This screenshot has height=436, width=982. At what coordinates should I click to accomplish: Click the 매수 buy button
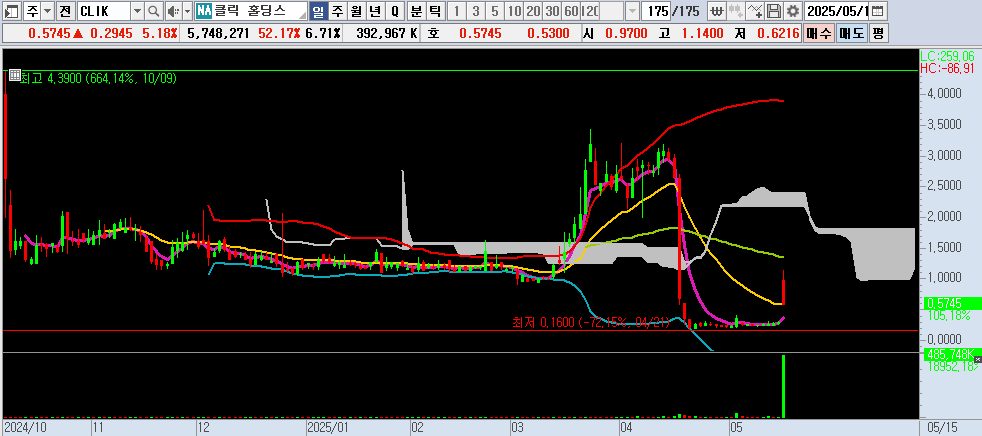click(818, 33)
